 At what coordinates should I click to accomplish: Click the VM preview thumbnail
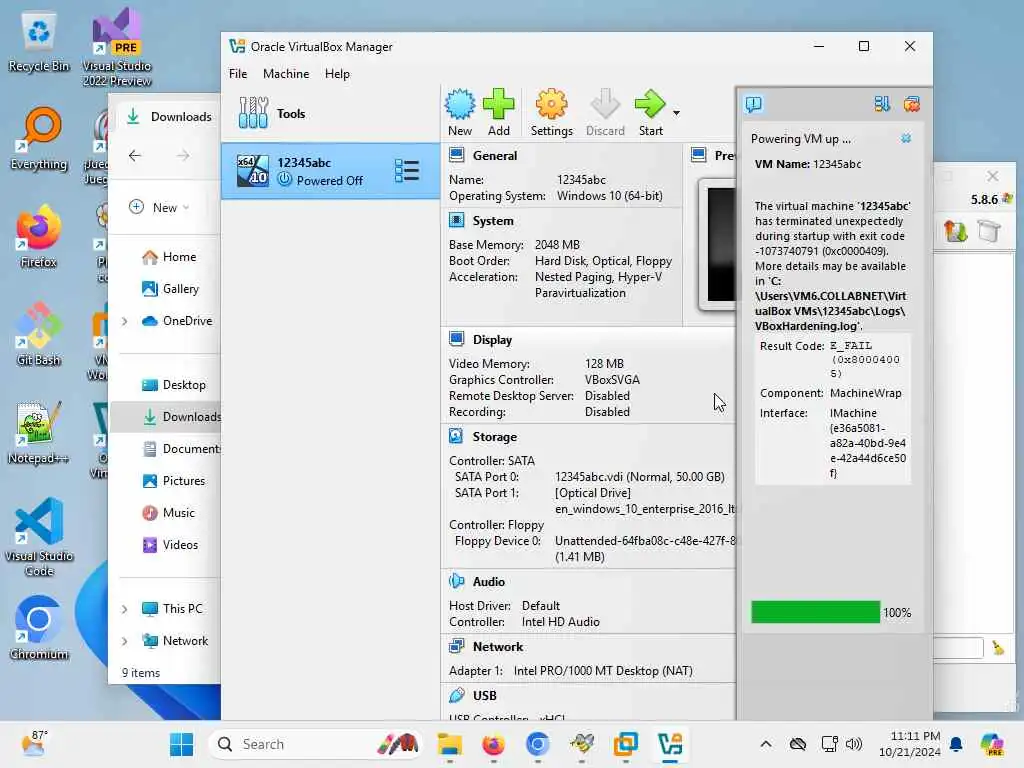click(718, 244)
